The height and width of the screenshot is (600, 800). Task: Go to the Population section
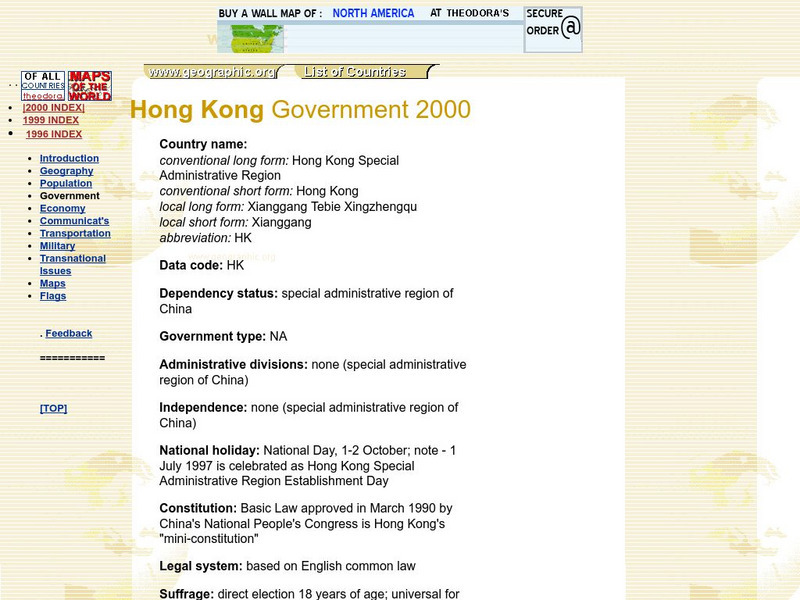point(66,183)
